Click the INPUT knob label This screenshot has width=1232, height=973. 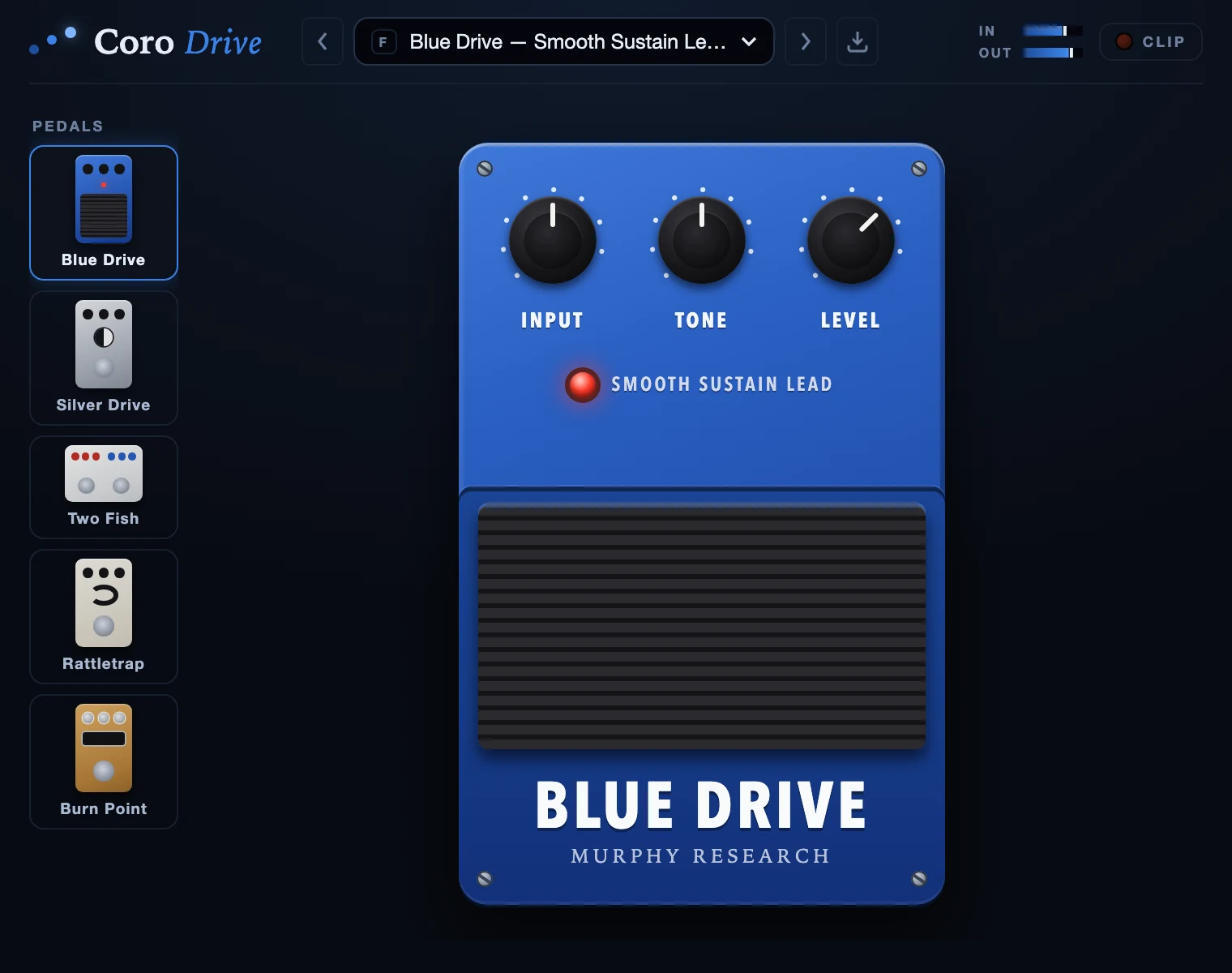(552, 320)
